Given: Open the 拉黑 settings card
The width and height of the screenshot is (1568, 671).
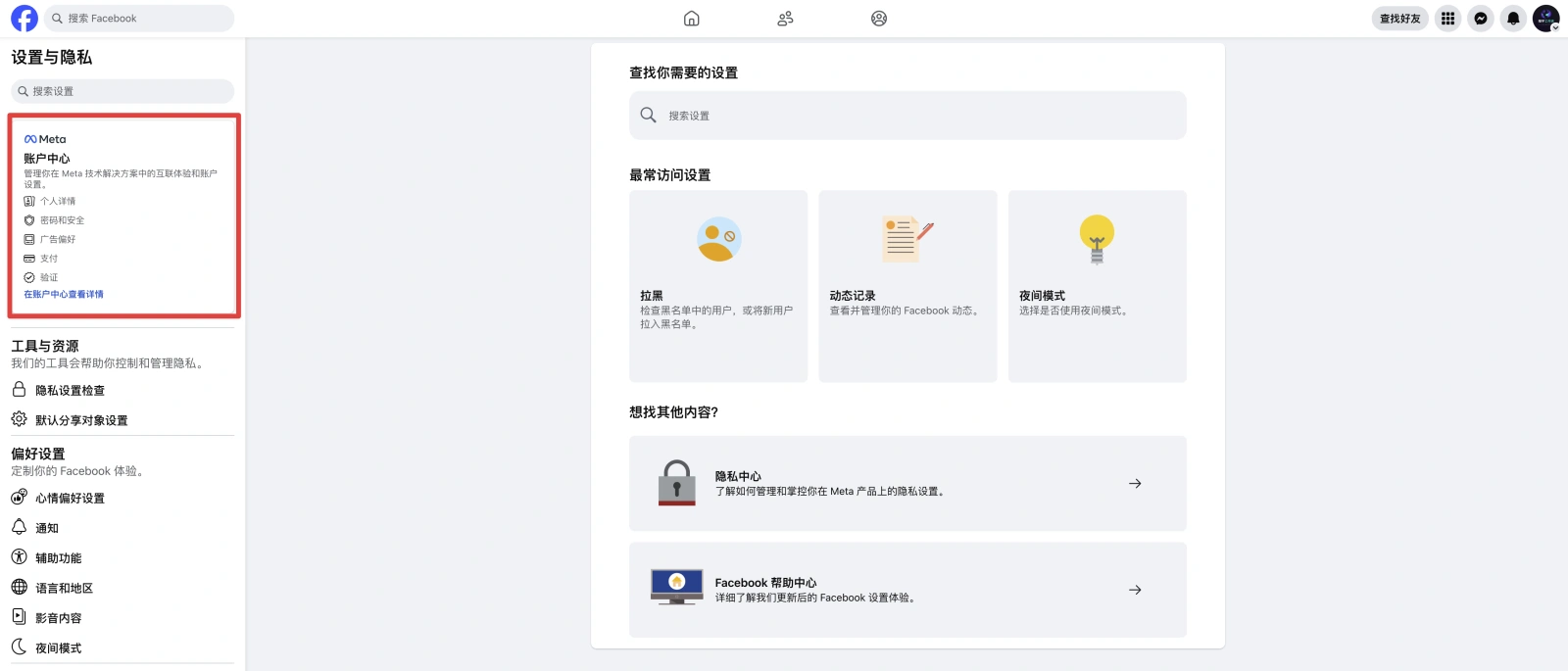Looking at the screenshot, I should (x=718, y=286).
